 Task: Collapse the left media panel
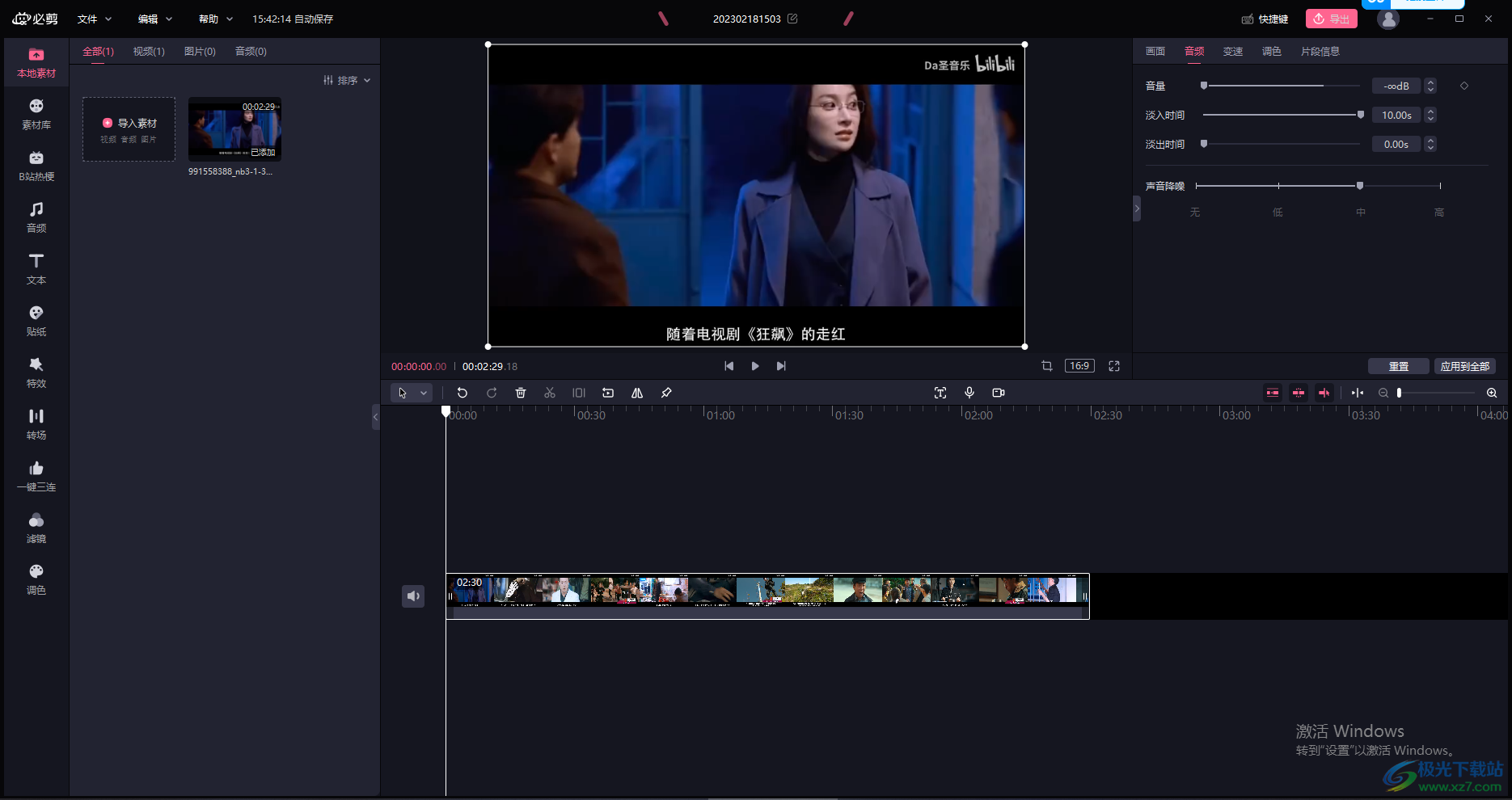click(x=376, y=417)
